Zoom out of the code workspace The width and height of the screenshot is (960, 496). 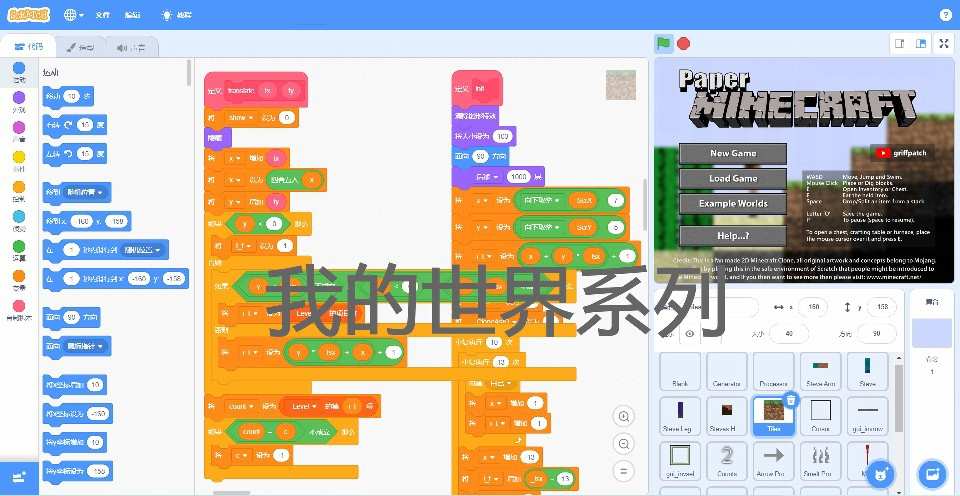pyautogui.click(x=624, y=443)
